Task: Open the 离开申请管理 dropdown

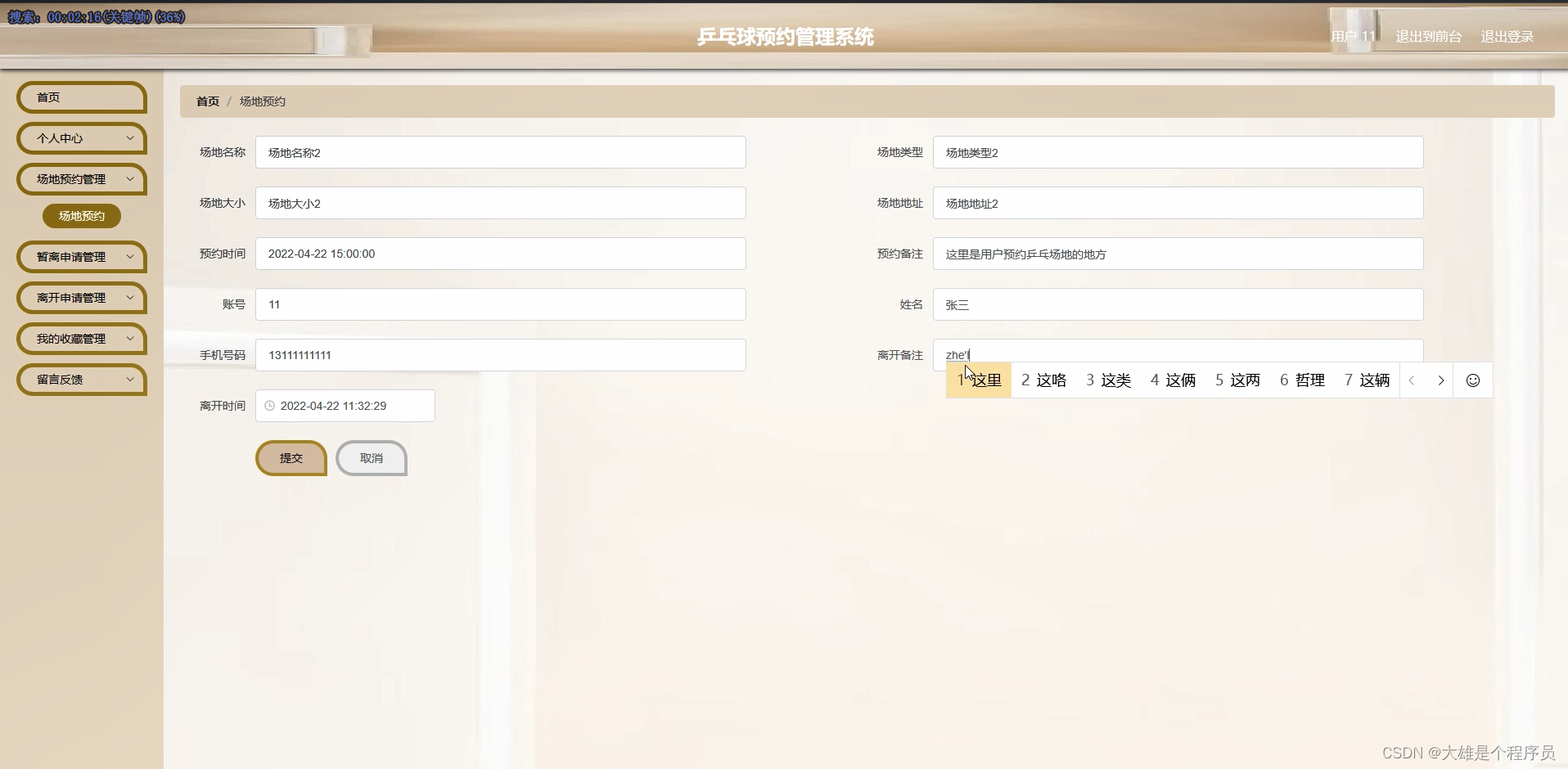Action: pos(81,298)
